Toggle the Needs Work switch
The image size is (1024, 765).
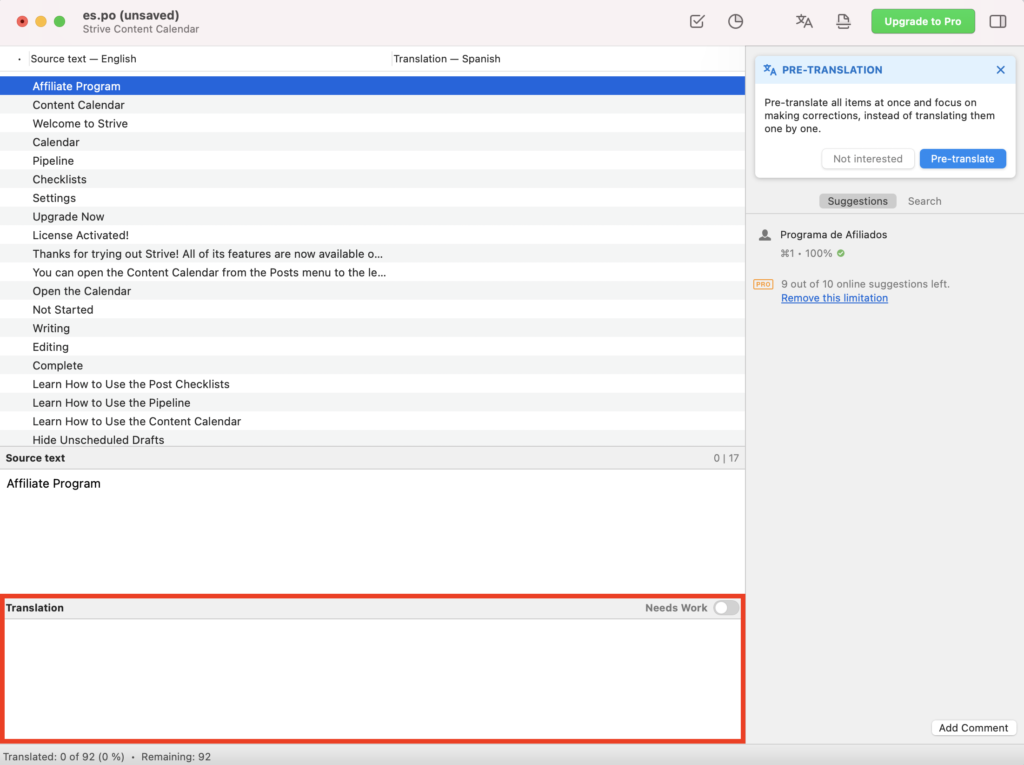click(726, 608)
